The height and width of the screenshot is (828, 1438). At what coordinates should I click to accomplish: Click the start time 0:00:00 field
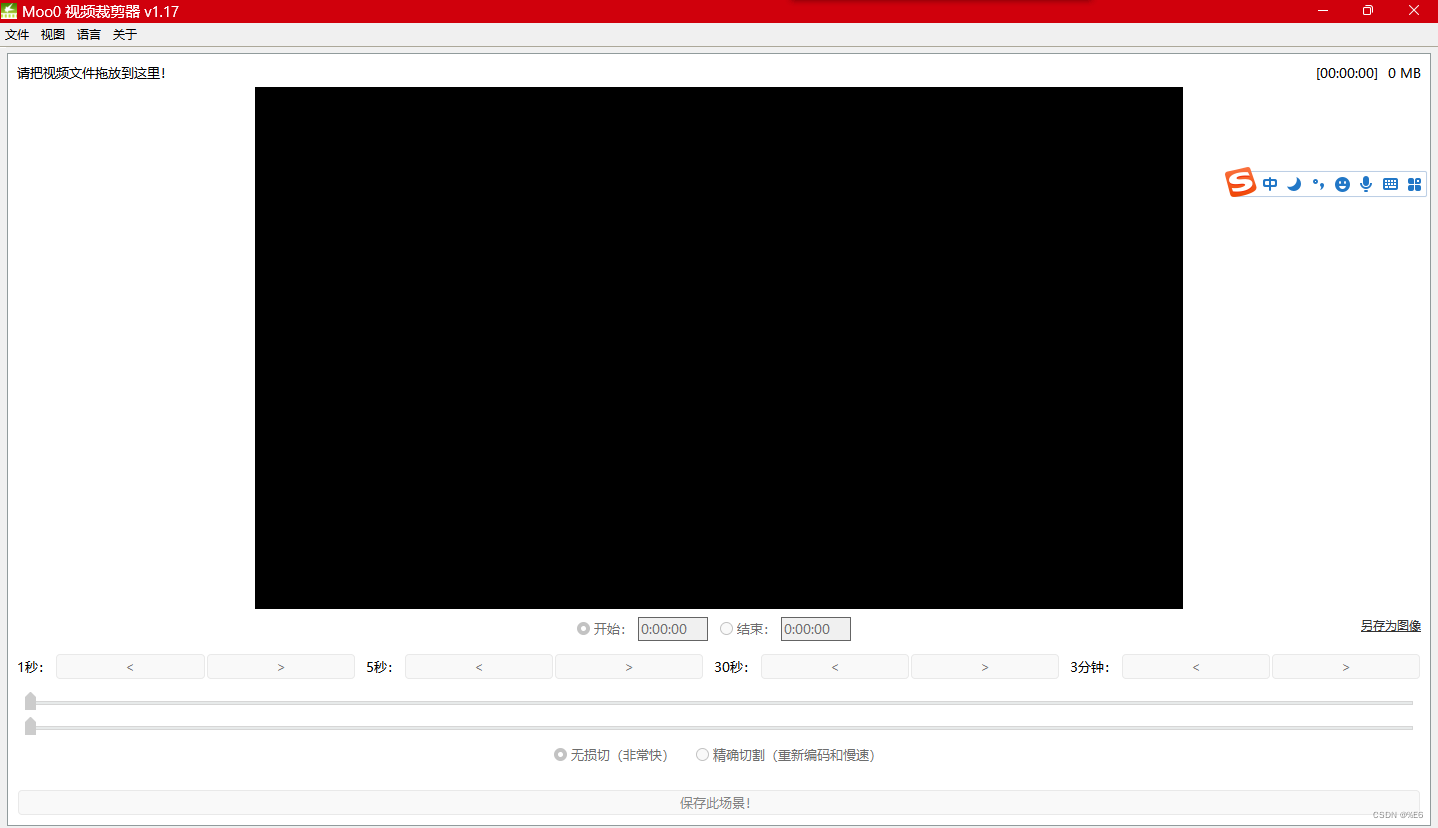673,629
